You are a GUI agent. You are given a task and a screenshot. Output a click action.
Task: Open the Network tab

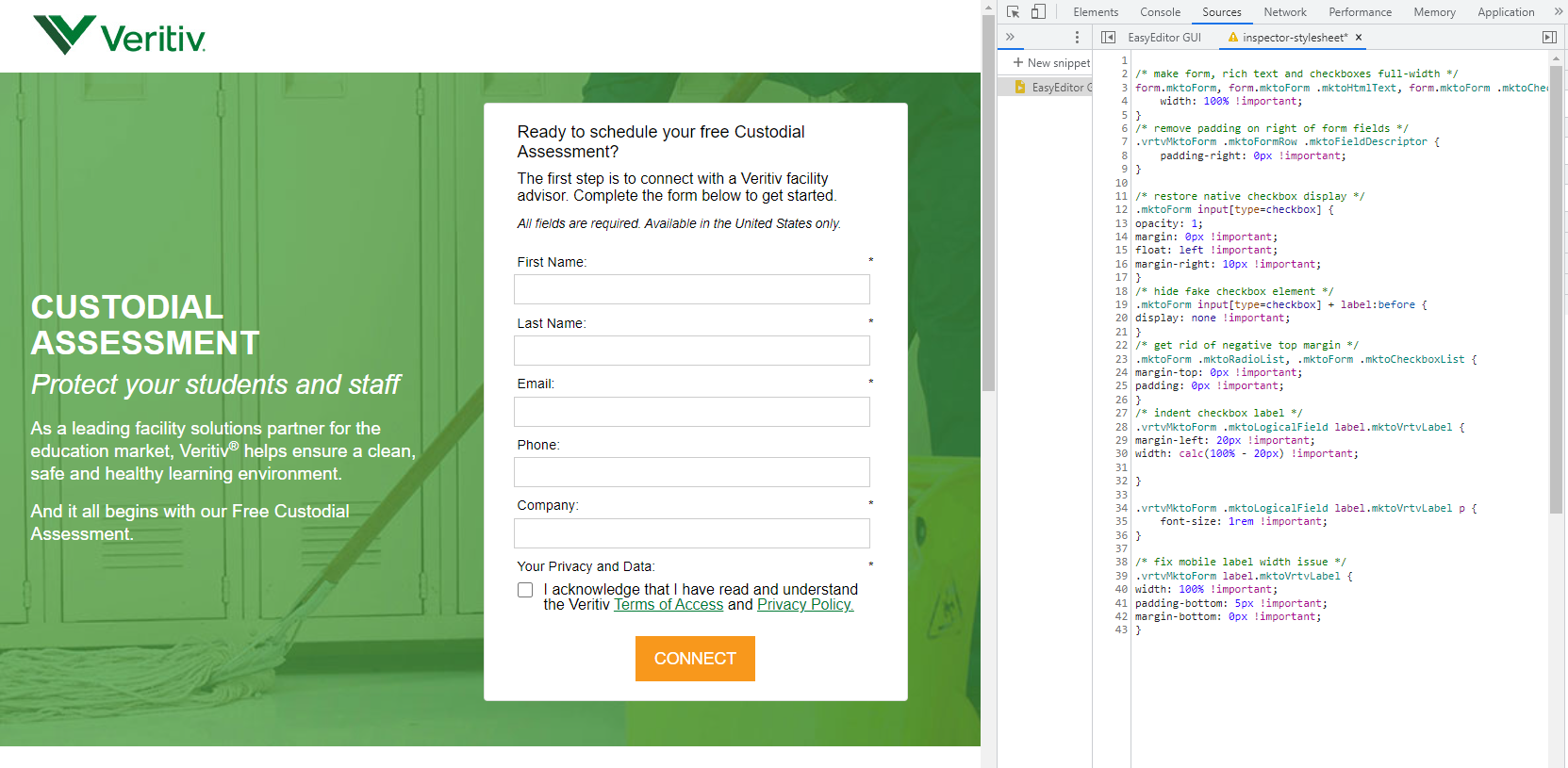pos(1285,12)
